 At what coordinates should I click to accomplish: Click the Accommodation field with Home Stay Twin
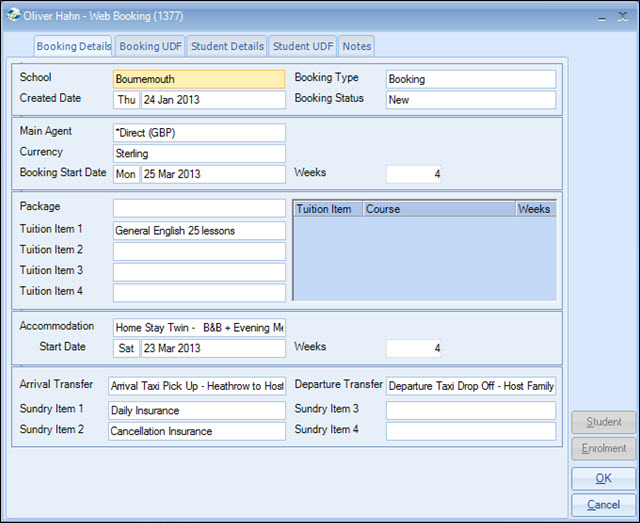pyautogui.click(x=199, y=327)
